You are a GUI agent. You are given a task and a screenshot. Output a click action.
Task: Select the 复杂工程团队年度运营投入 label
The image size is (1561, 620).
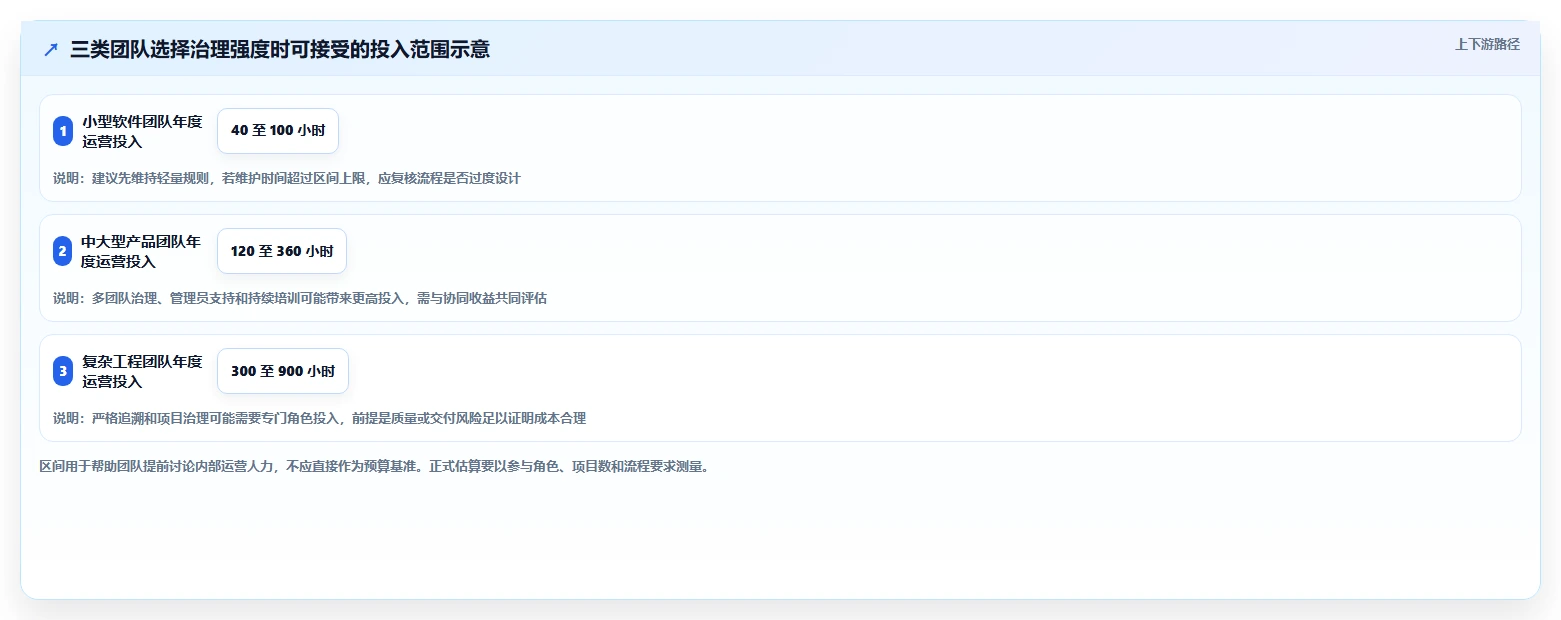point(142,371)
